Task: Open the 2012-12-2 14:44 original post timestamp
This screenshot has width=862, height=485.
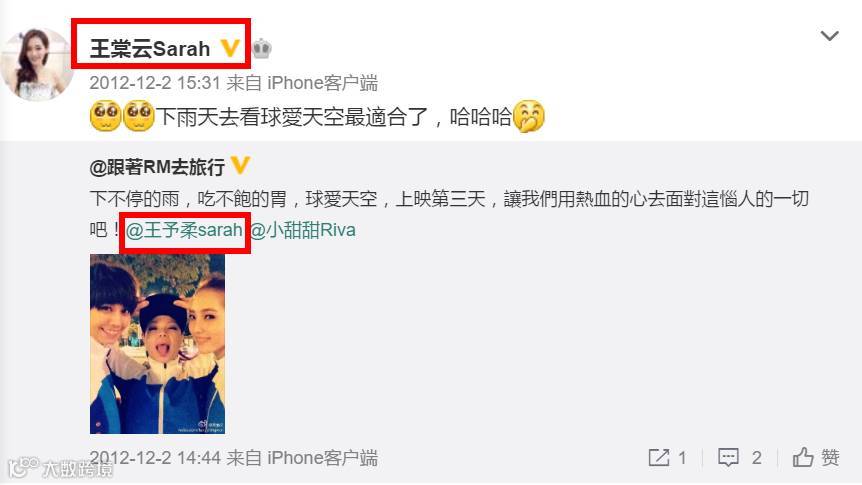Action: coord(155,458)
